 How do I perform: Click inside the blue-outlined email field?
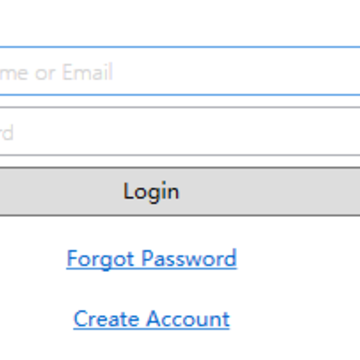pyautogui.click(x=180, y=71)
